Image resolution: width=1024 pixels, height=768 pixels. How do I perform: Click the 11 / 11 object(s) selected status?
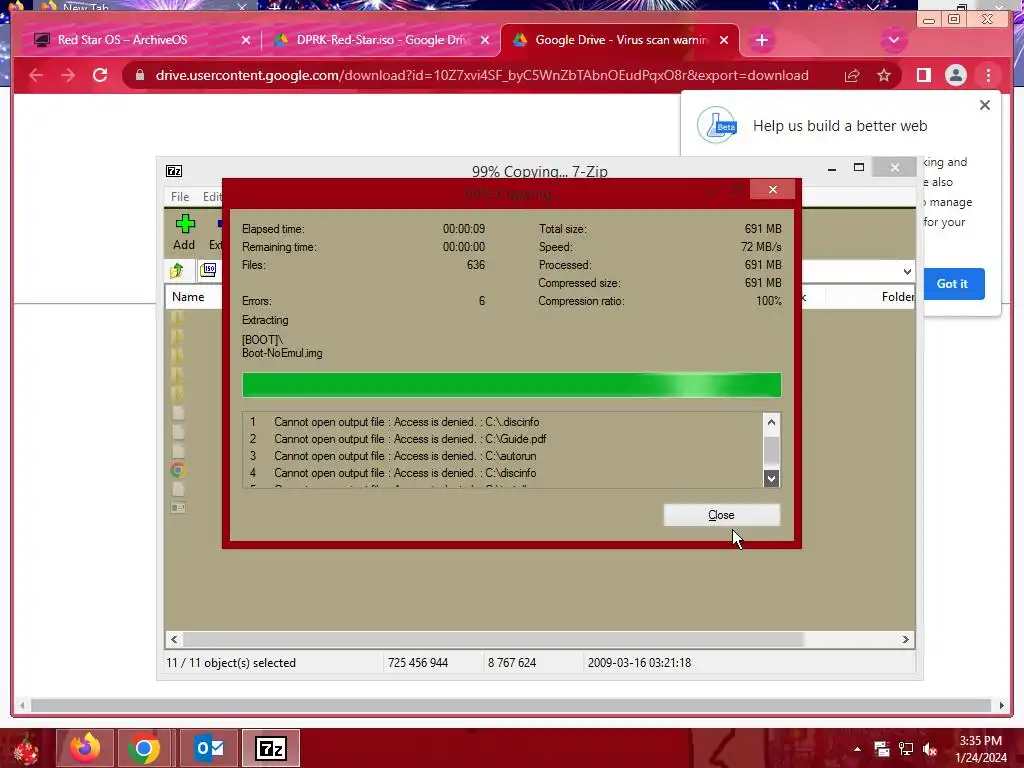(231, 663)
